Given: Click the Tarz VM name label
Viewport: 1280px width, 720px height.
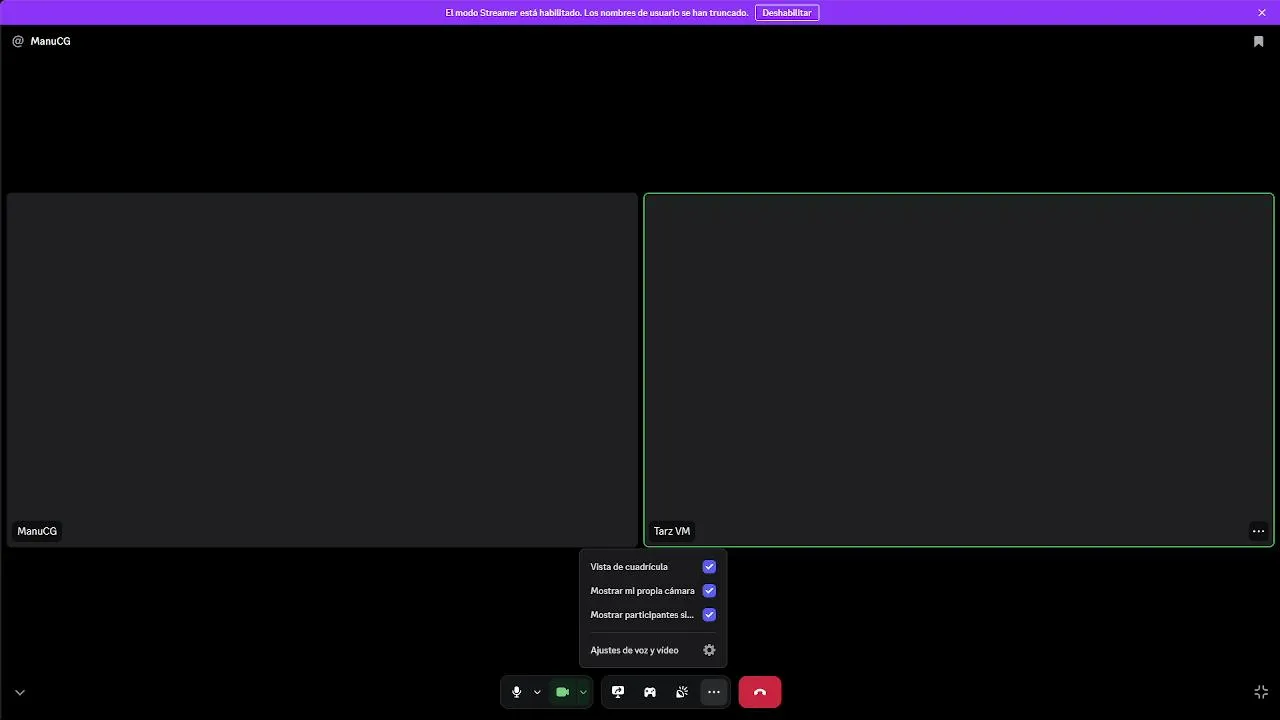Looking at the screenshot, I should [x=672, y=531].
